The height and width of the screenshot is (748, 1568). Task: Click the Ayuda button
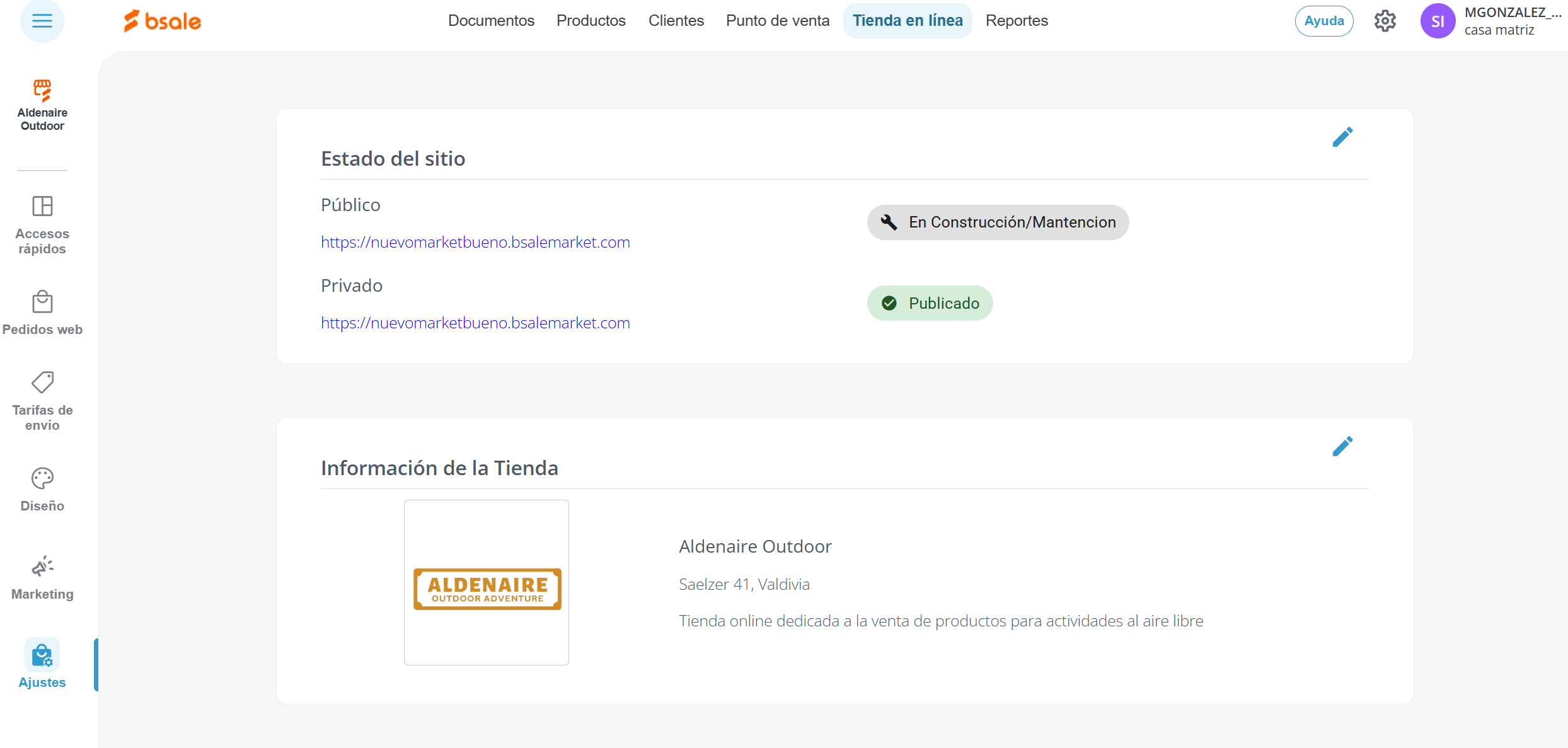click(x=1323, y=21)
